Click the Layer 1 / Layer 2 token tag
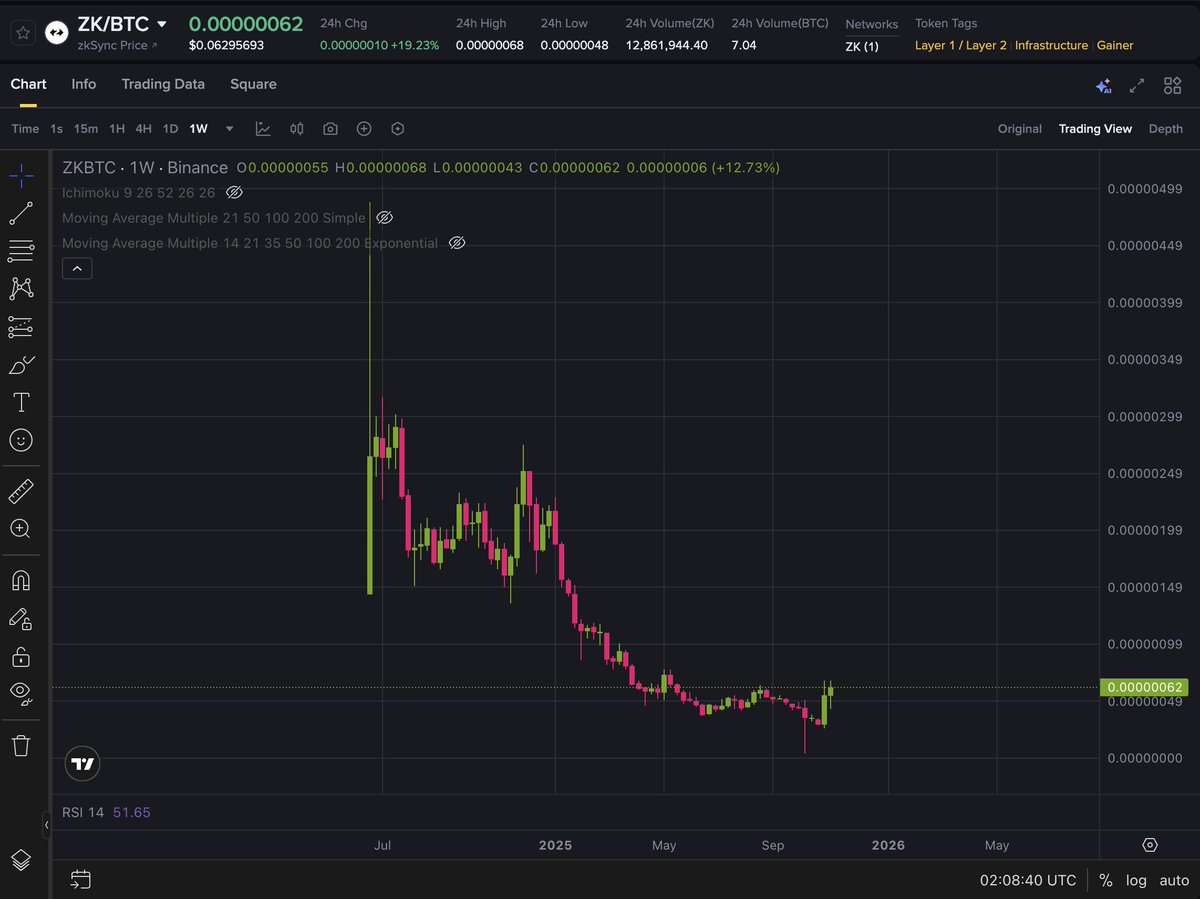The image size is (1200, 899). [x=961, y=45]
